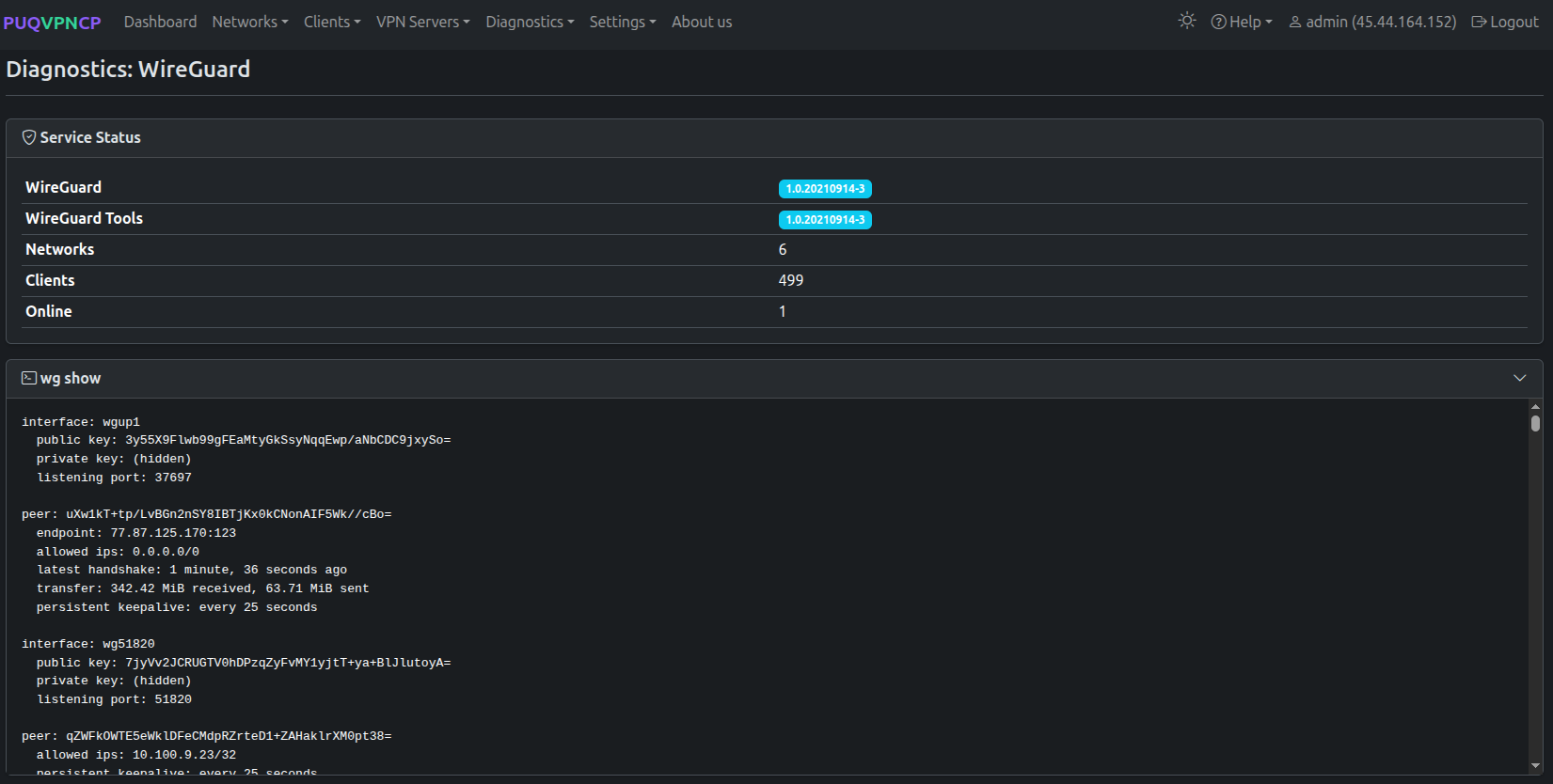The width and height of the screenshot is (1553, 784).
Task: Expand the Settings menu
Action: pos(623,22)
